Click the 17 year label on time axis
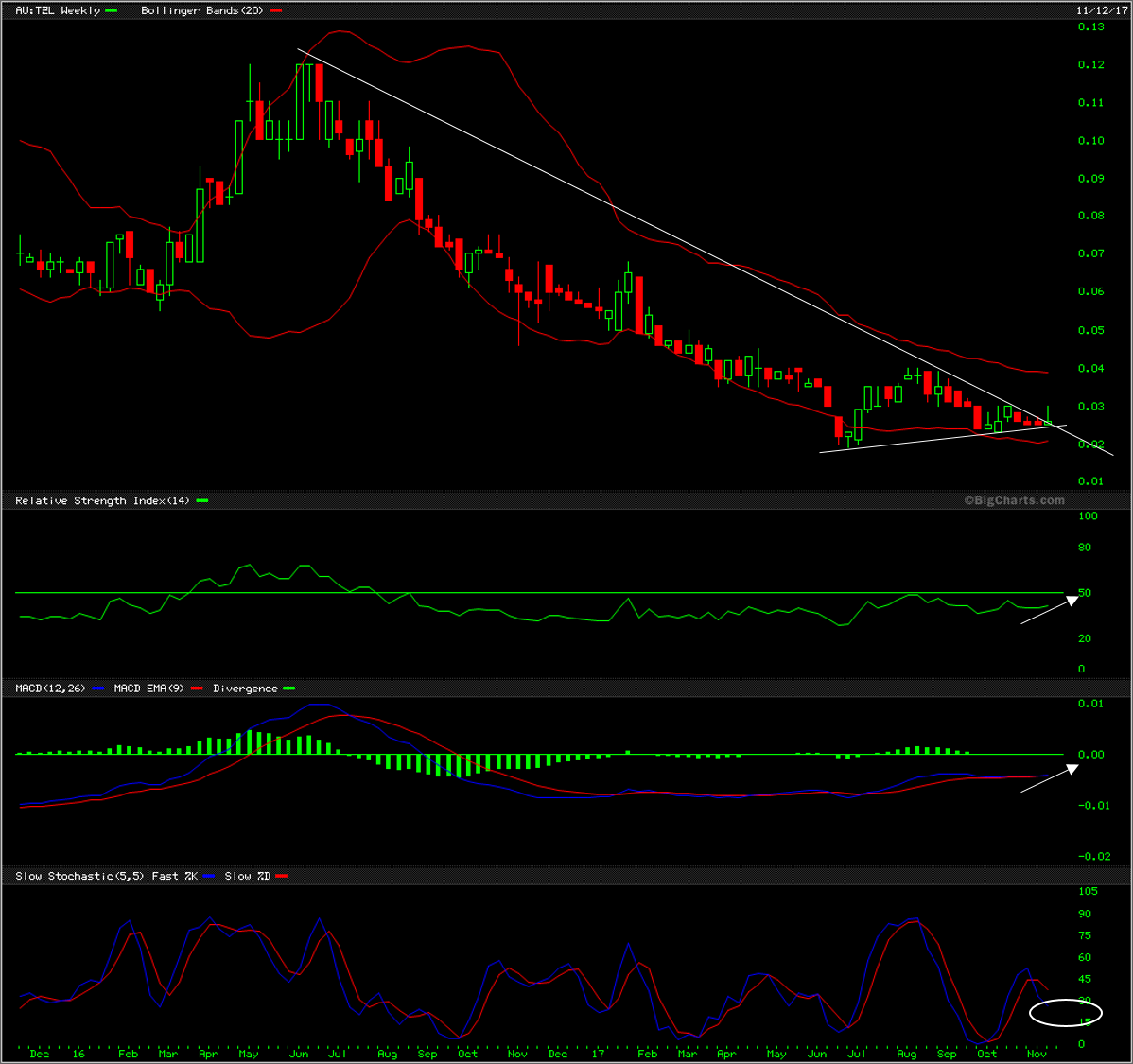This screenshot has width=1133, height=1064. pyautogui.click(x=599, y=1054)
